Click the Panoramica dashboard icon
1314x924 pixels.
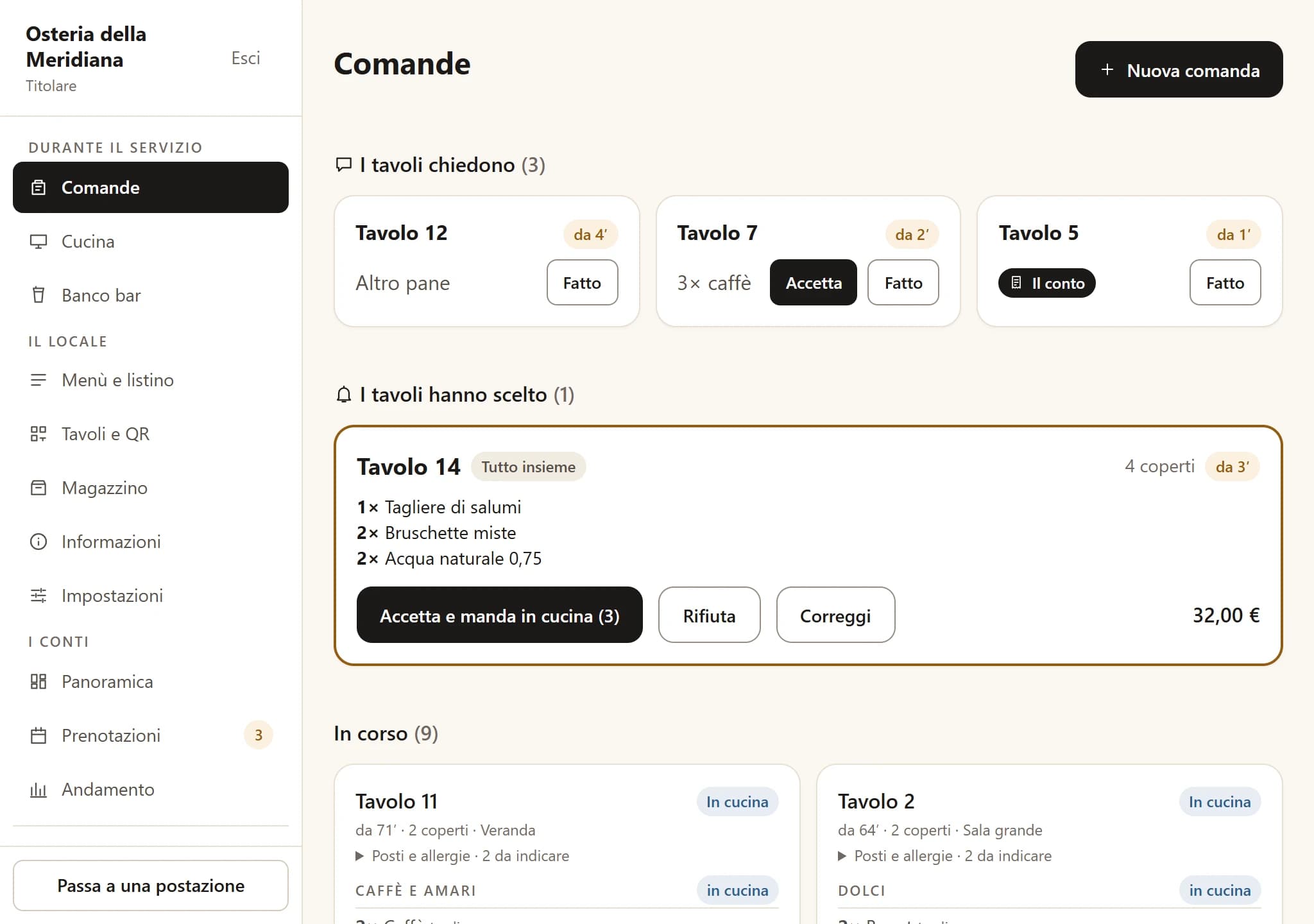[38, 681]
